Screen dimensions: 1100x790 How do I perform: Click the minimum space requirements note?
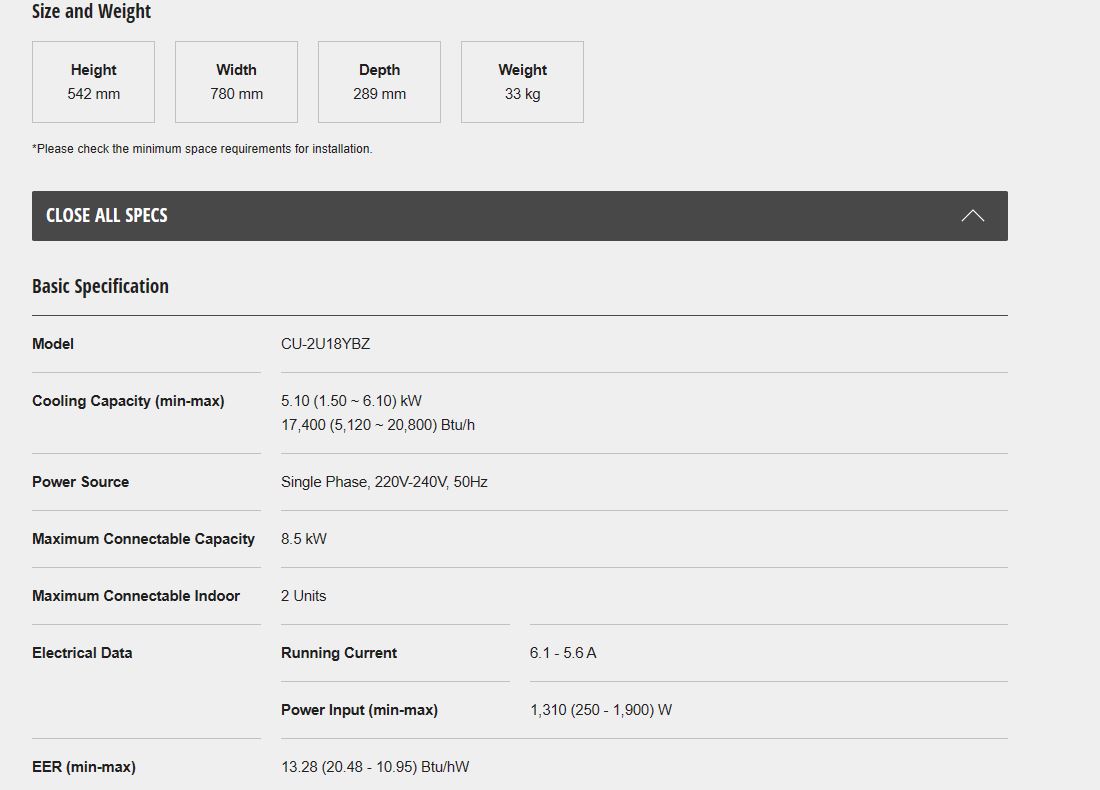(202, 149)
